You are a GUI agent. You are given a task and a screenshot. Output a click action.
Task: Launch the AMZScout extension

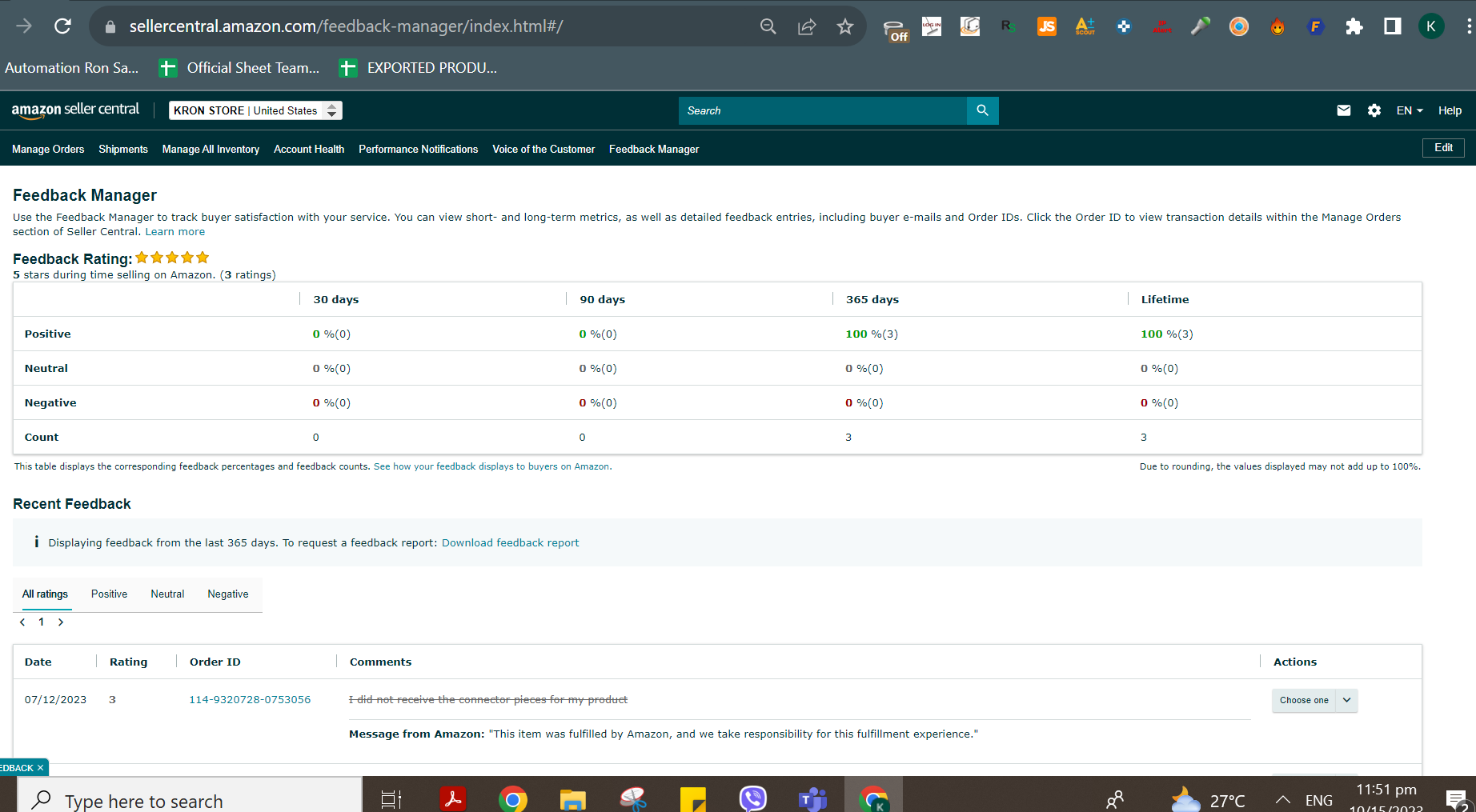1085,26
